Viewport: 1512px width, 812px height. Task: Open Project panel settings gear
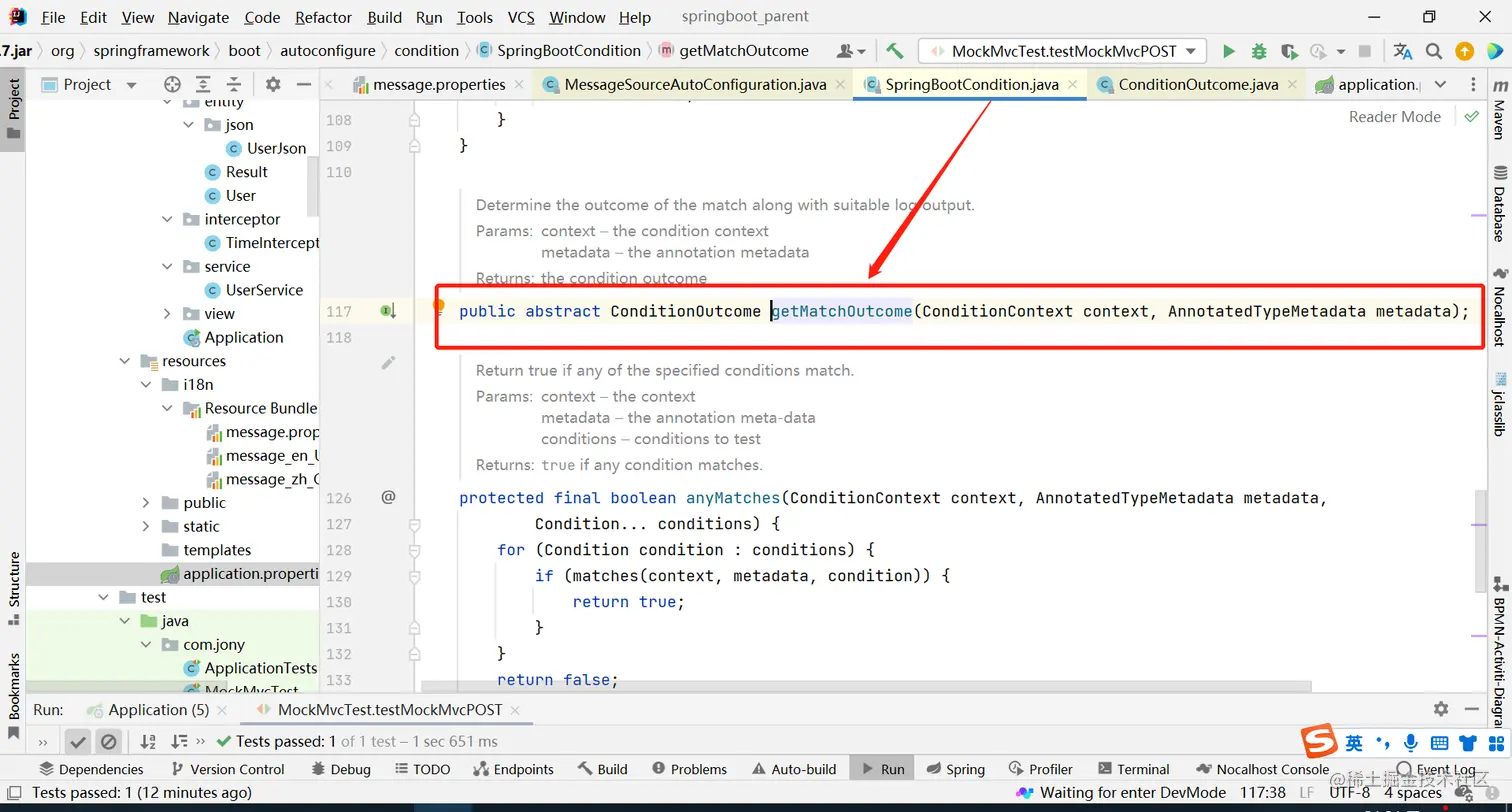[x=273, y=85]
